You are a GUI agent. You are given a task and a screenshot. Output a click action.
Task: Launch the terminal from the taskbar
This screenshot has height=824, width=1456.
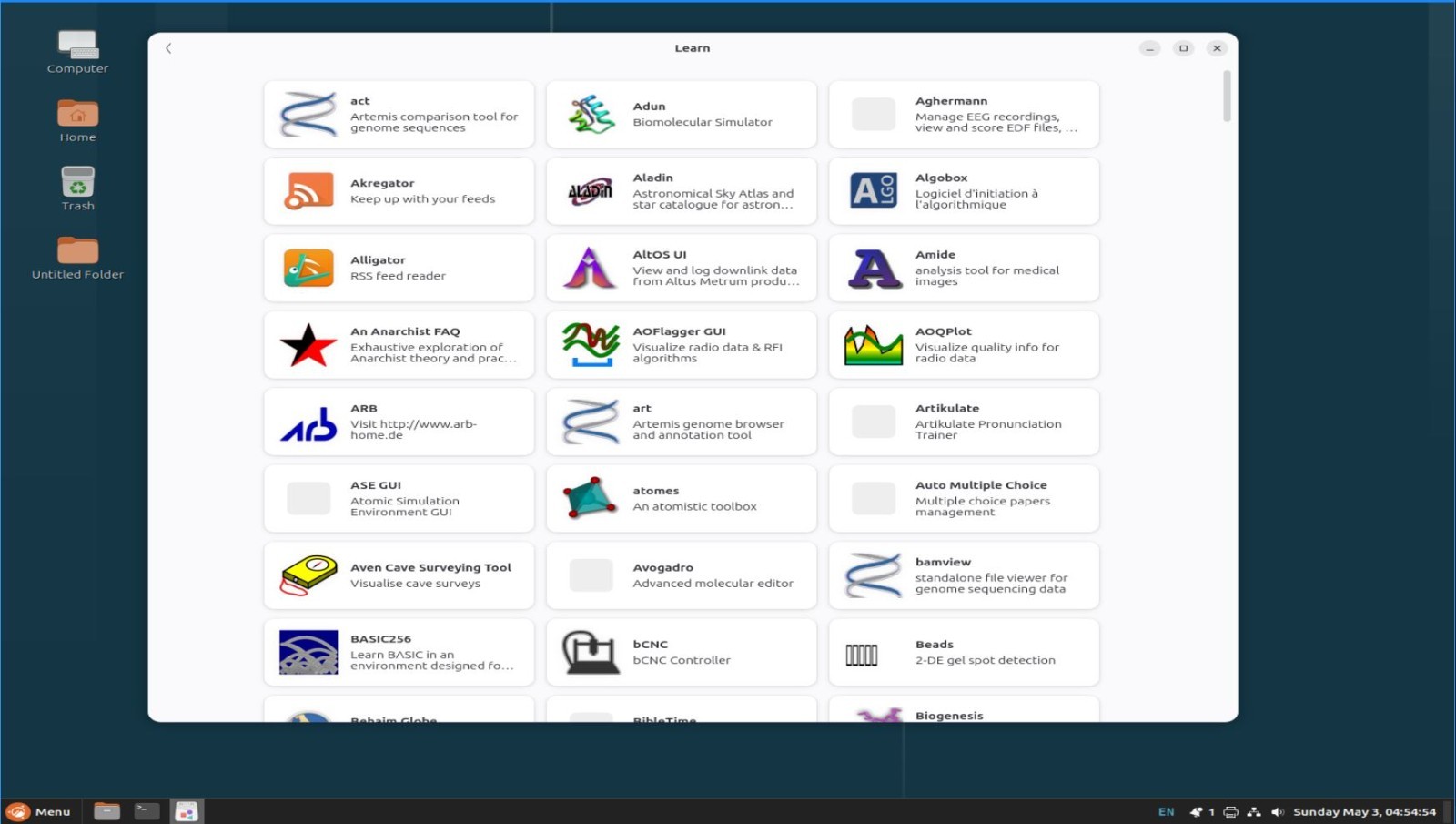point(147,811)
